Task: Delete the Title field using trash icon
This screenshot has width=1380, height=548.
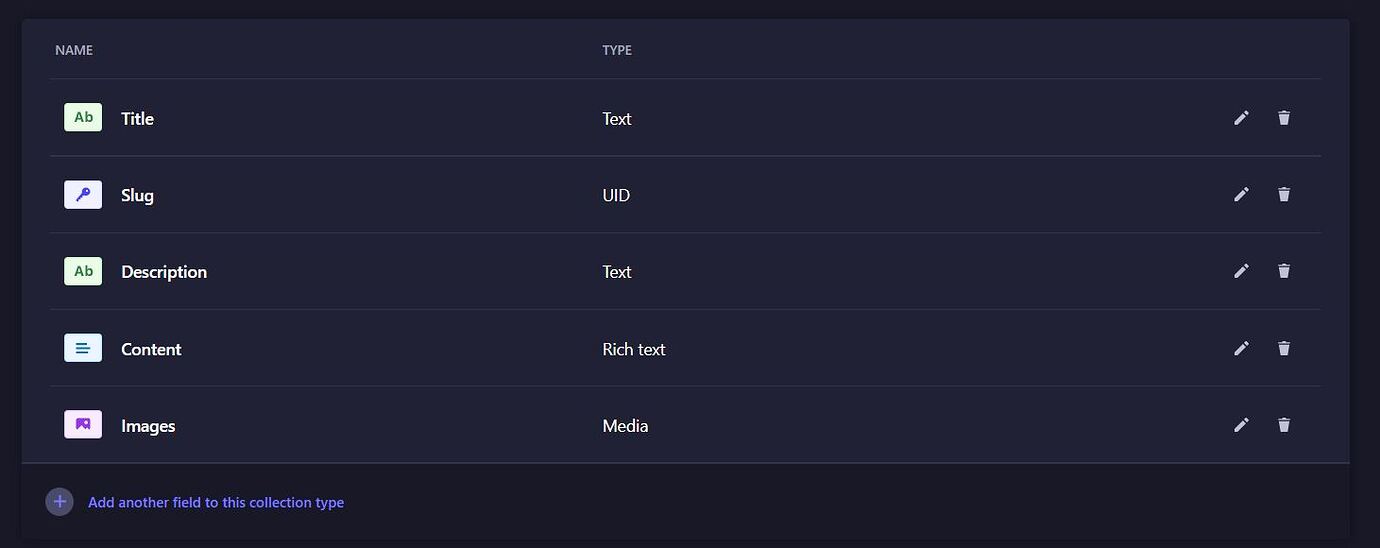Action: point(1284,118)
